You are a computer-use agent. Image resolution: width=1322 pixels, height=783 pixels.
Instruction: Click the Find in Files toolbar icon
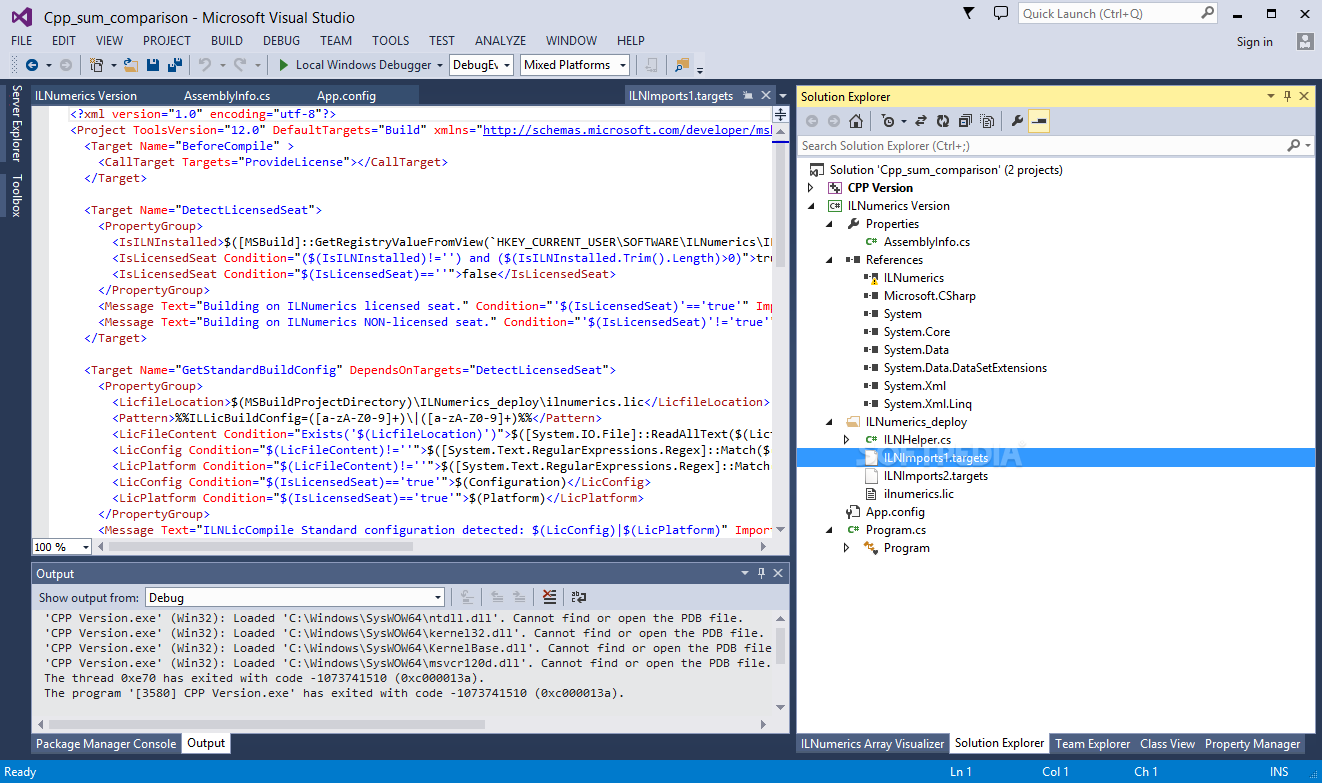pos(682,65)
